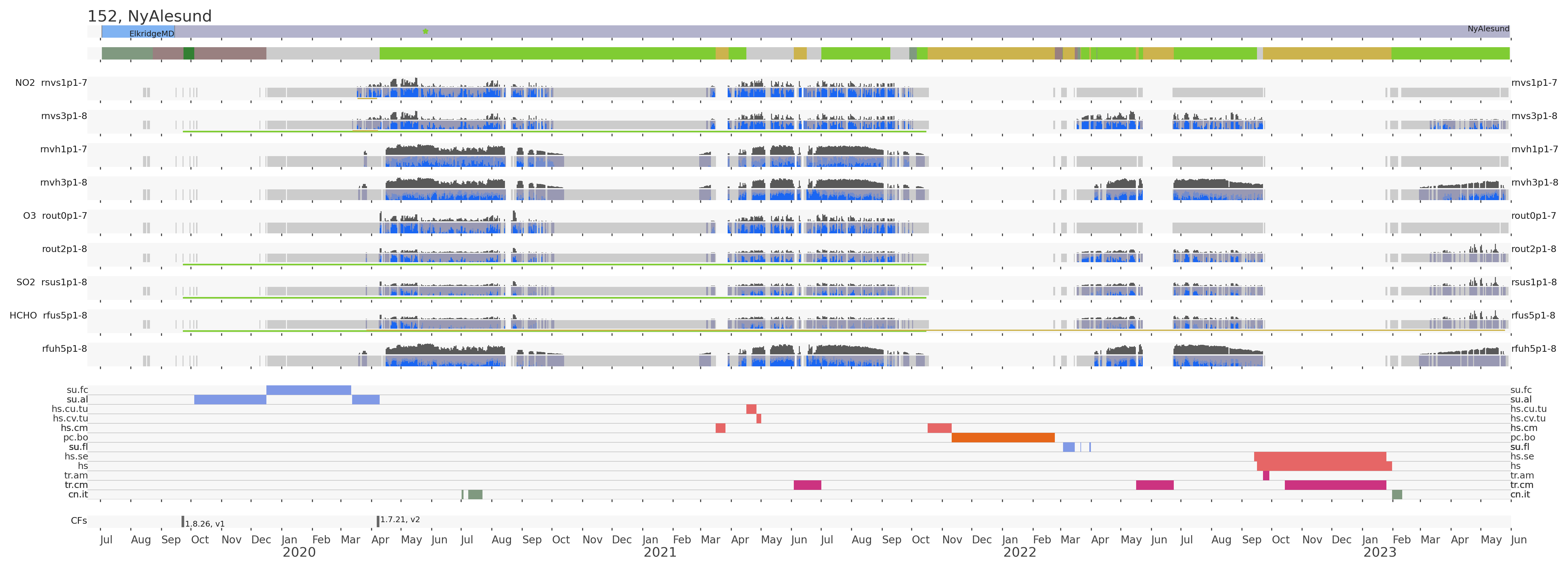
Task: Click the long tr.cm magenta bar in late 2022
Action: (x=1335, y=485)
